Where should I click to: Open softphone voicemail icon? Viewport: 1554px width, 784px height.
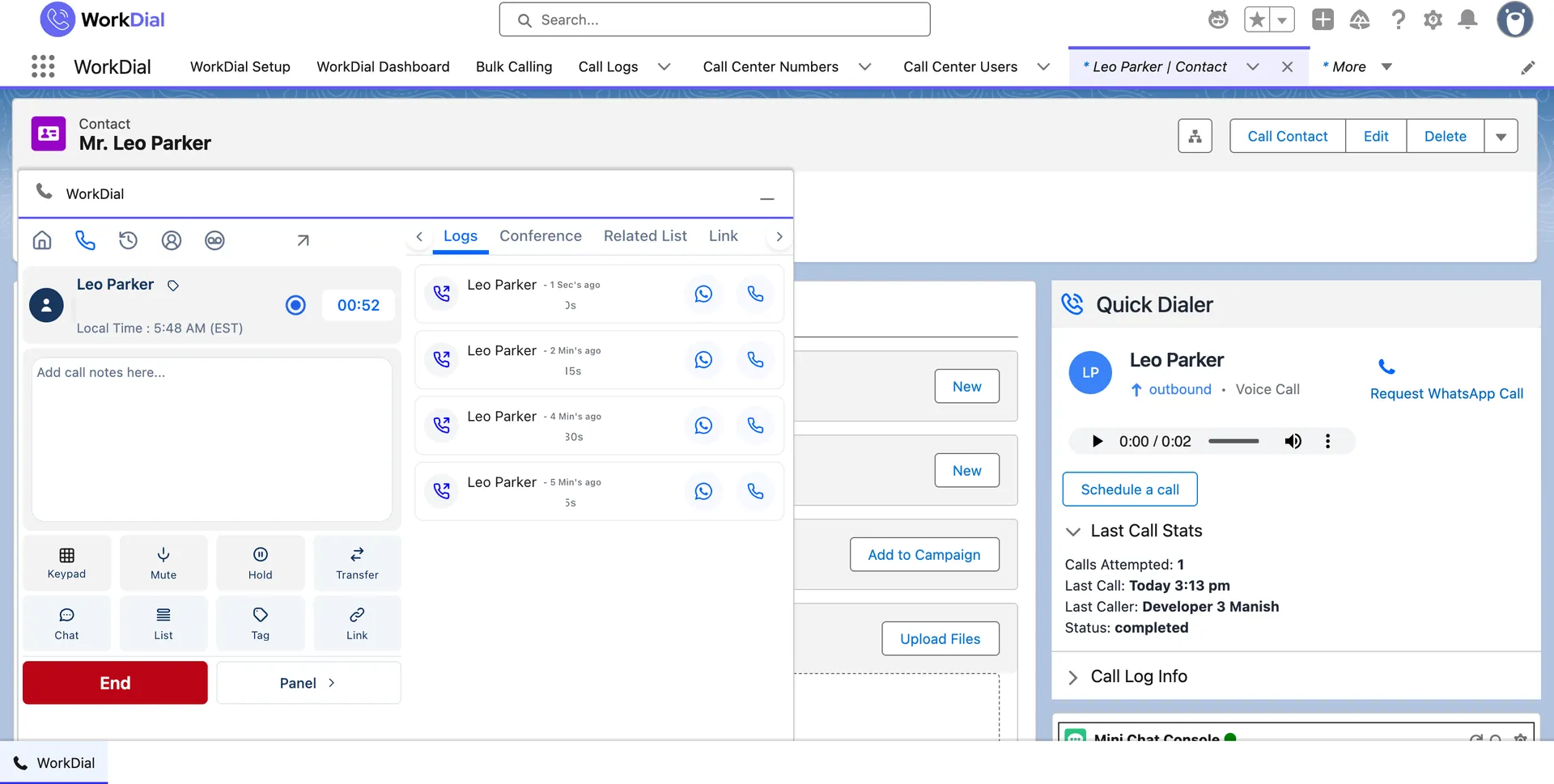tap(214, 240)
